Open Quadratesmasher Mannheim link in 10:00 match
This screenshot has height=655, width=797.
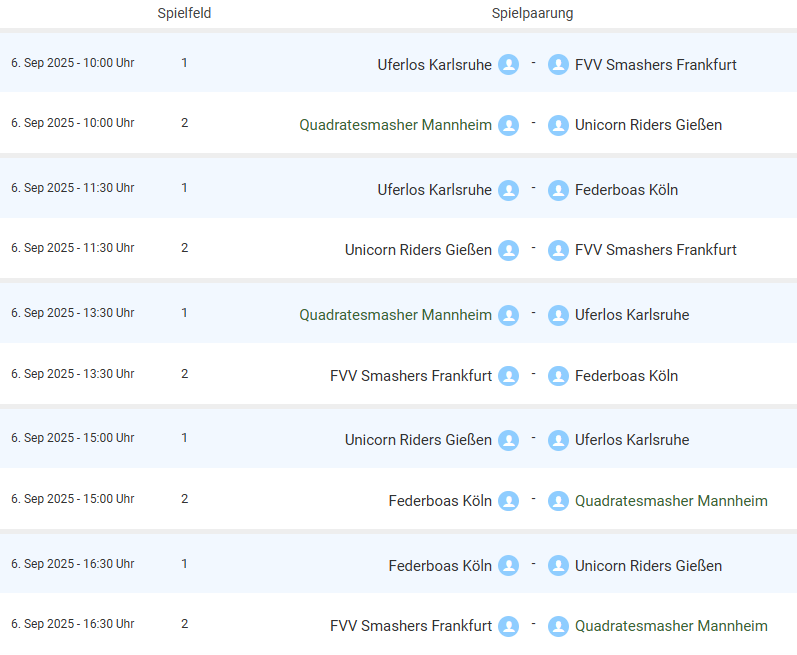click(395, 125)
